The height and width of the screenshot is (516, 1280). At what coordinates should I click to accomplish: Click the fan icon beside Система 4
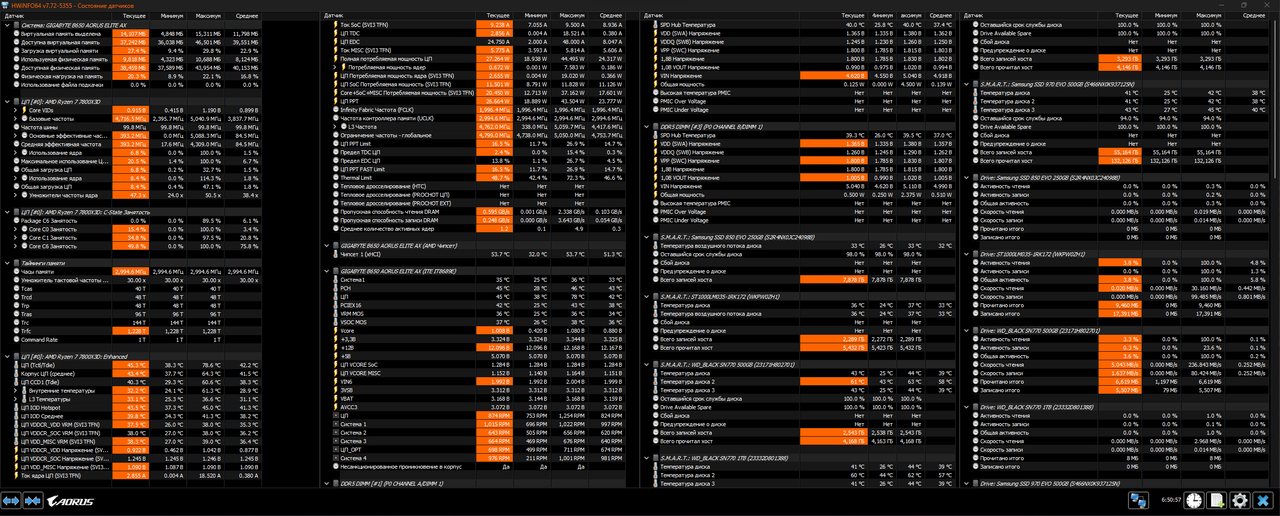pyautogui.click(x=335, y=458)
